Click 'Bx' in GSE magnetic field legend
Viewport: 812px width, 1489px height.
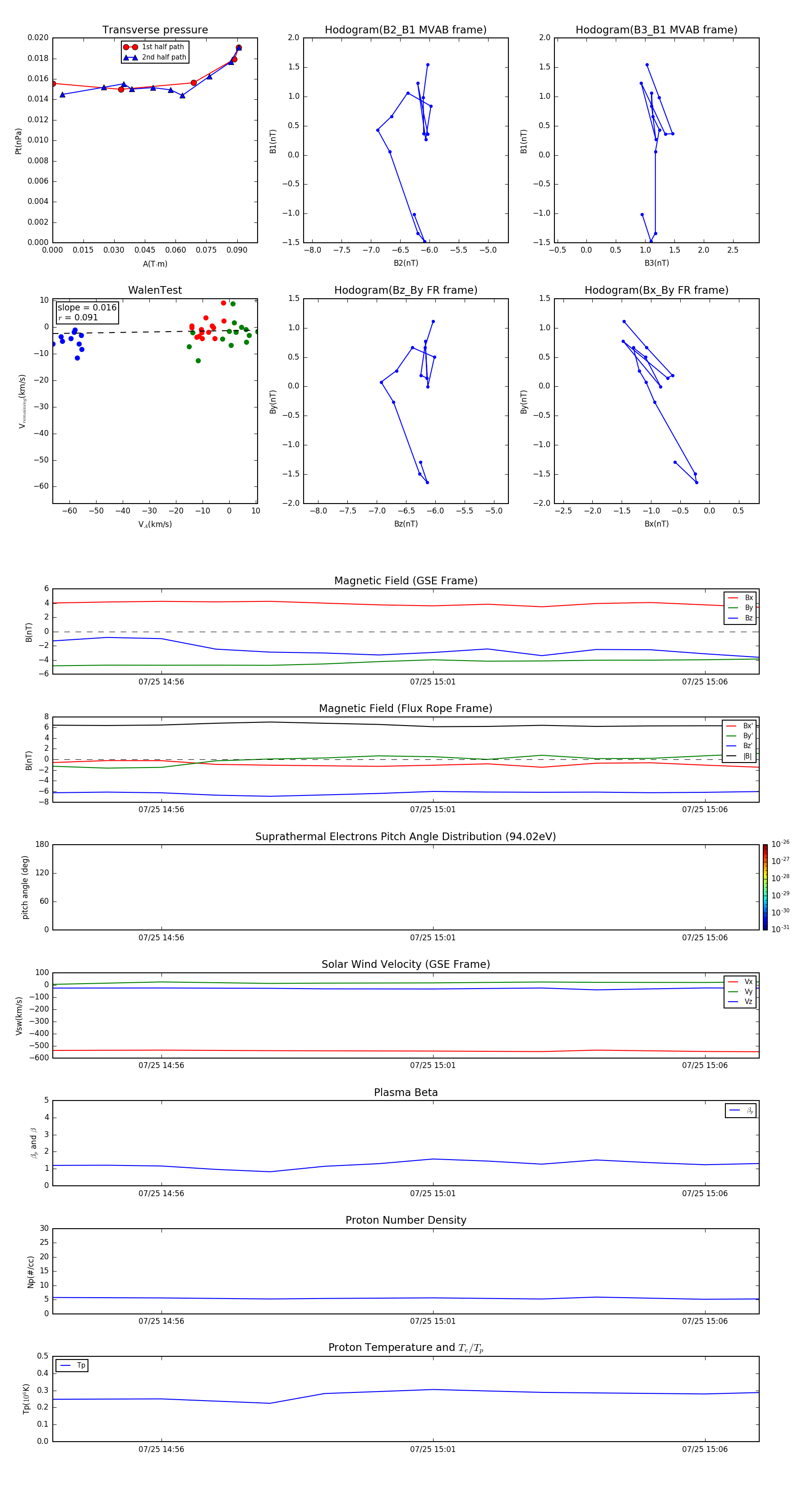tap(748, 598)
